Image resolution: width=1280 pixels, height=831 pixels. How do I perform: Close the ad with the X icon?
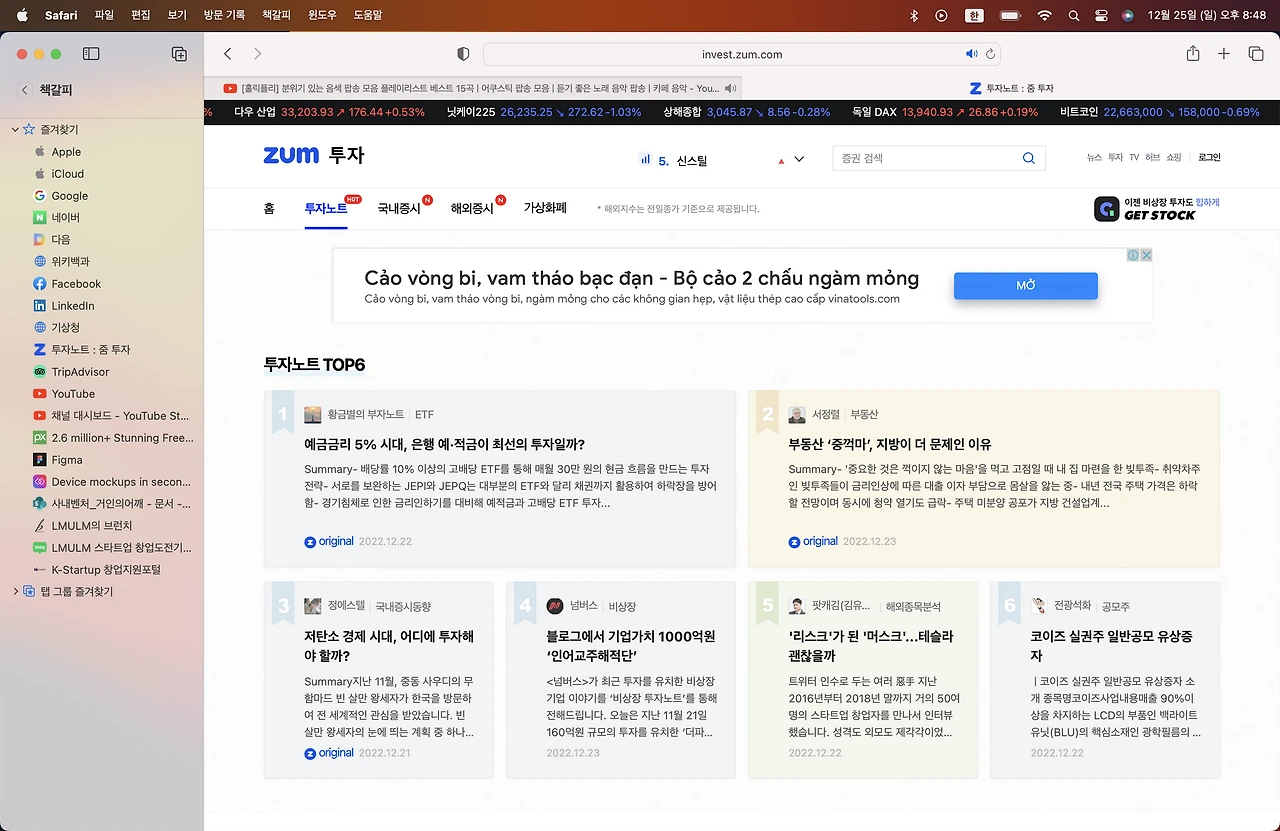[x=1146, y=255]
